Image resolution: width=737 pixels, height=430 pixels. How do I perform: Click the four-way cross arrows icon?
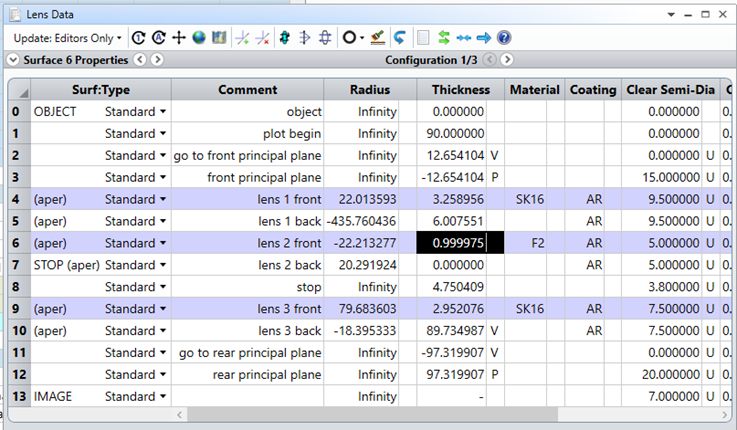point(179,38)
